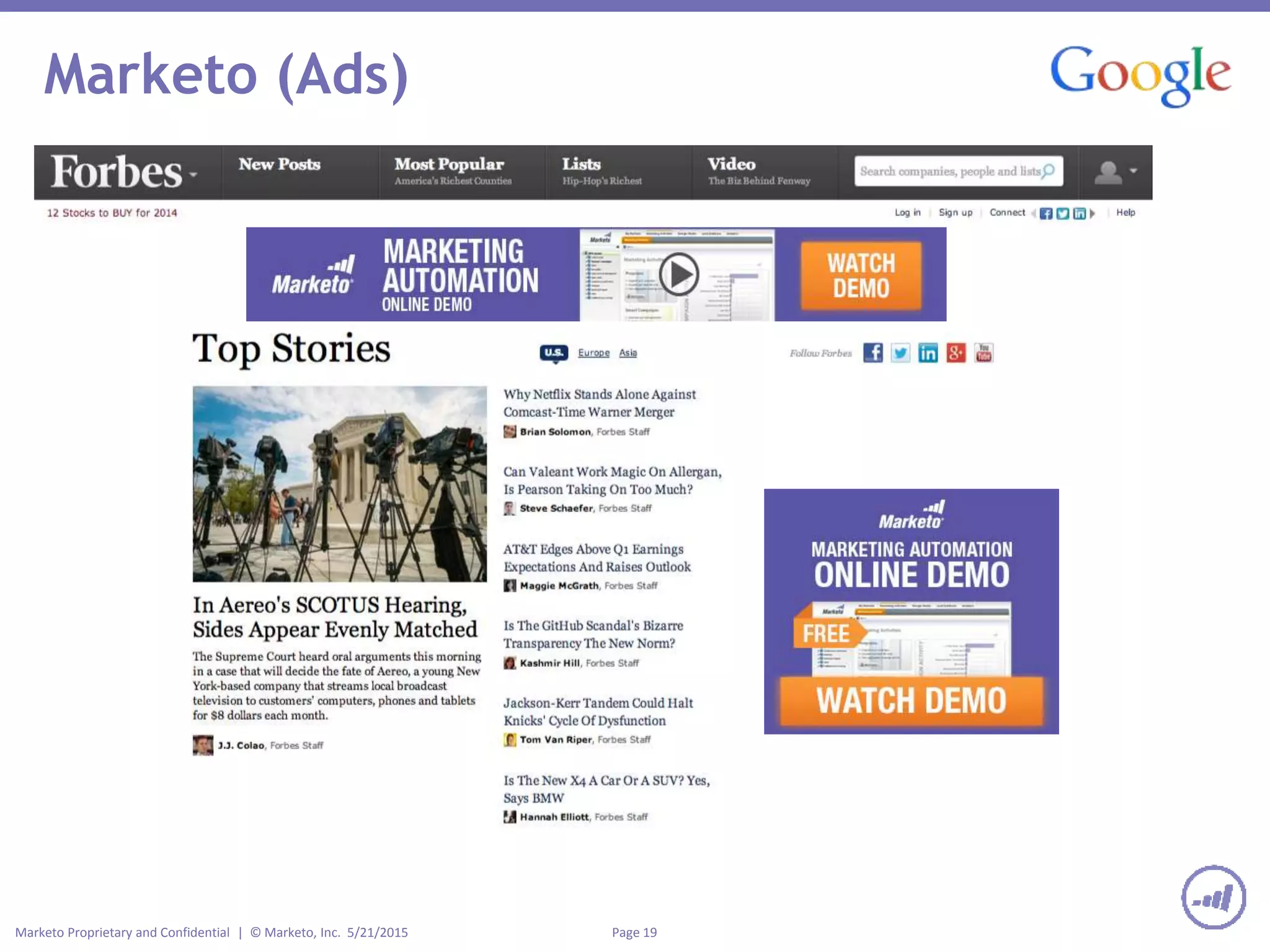Click the Kashmir Hill author avatar
1270x952 pixels.
click(510, 663)
